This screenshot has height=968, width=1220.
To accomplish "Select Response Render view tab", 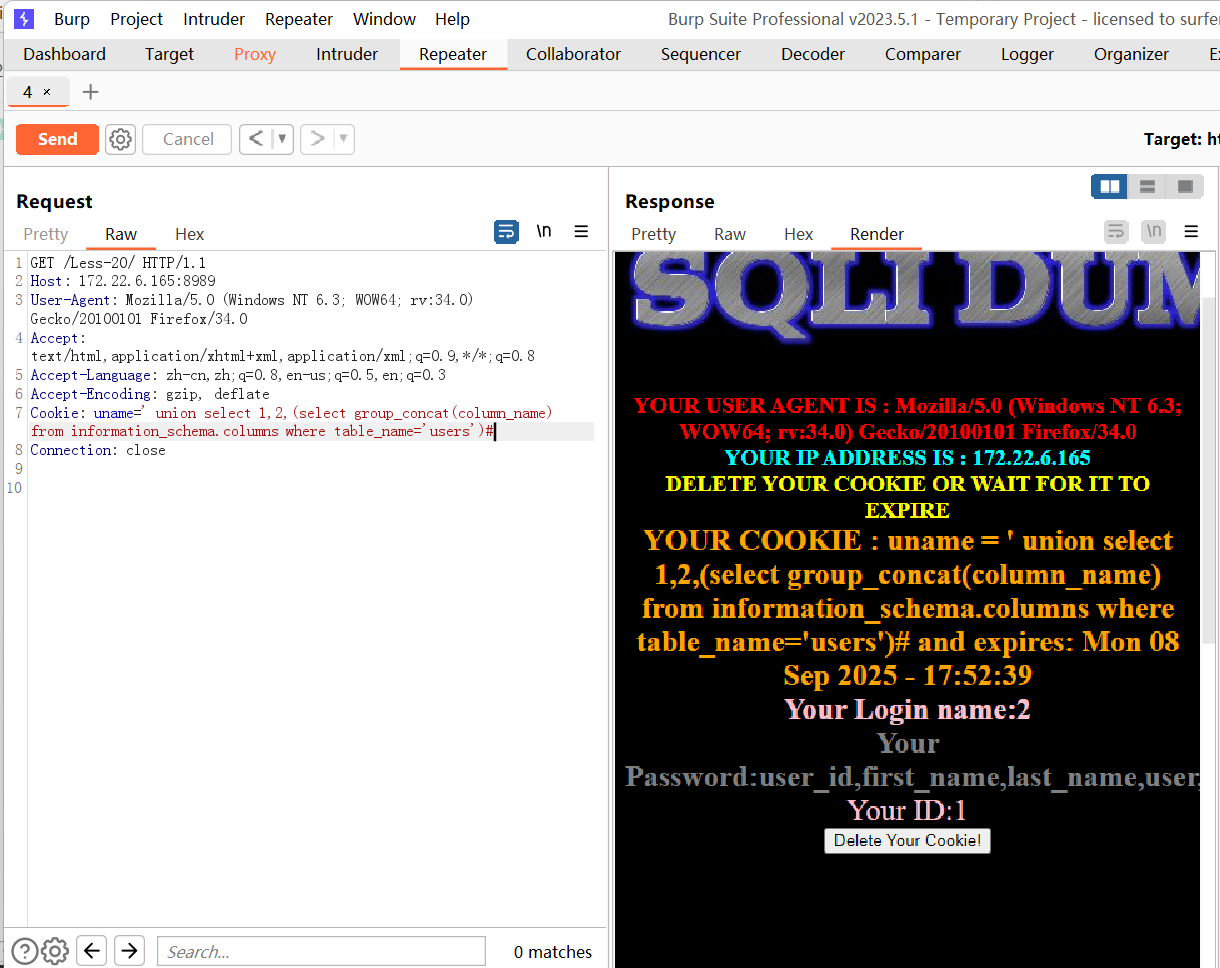I will pyautogui.click(x=877, y=234).
